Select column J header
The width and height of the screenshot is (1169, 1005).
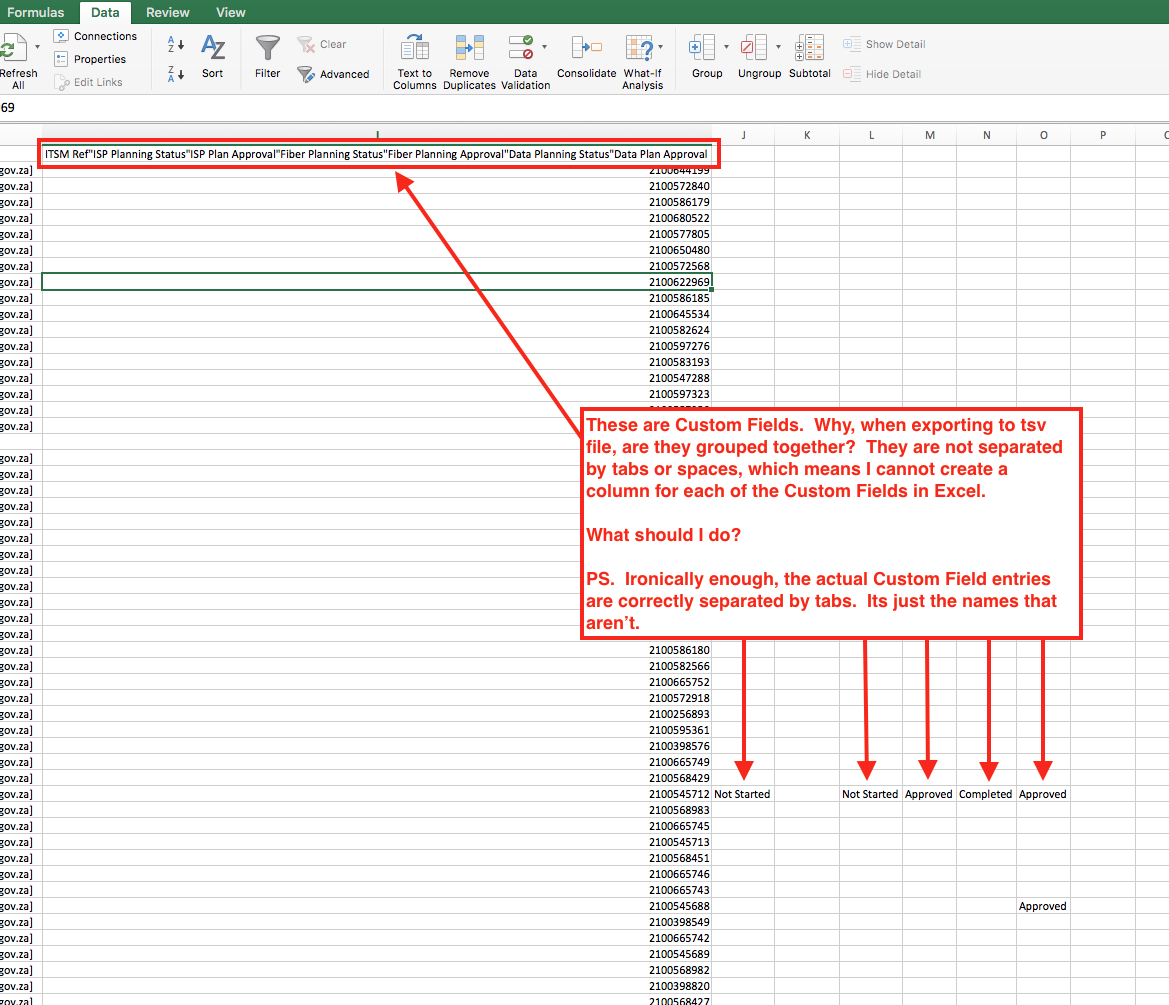tap(743, 135)
